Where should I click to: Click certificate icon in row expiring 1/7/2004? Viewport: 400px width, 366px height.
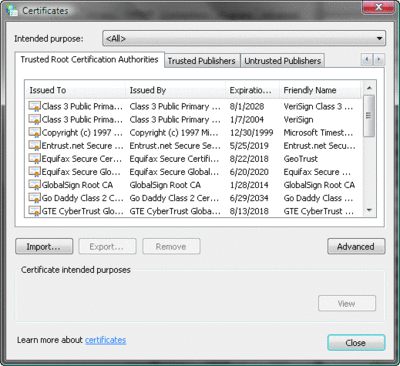coord(34,119)
